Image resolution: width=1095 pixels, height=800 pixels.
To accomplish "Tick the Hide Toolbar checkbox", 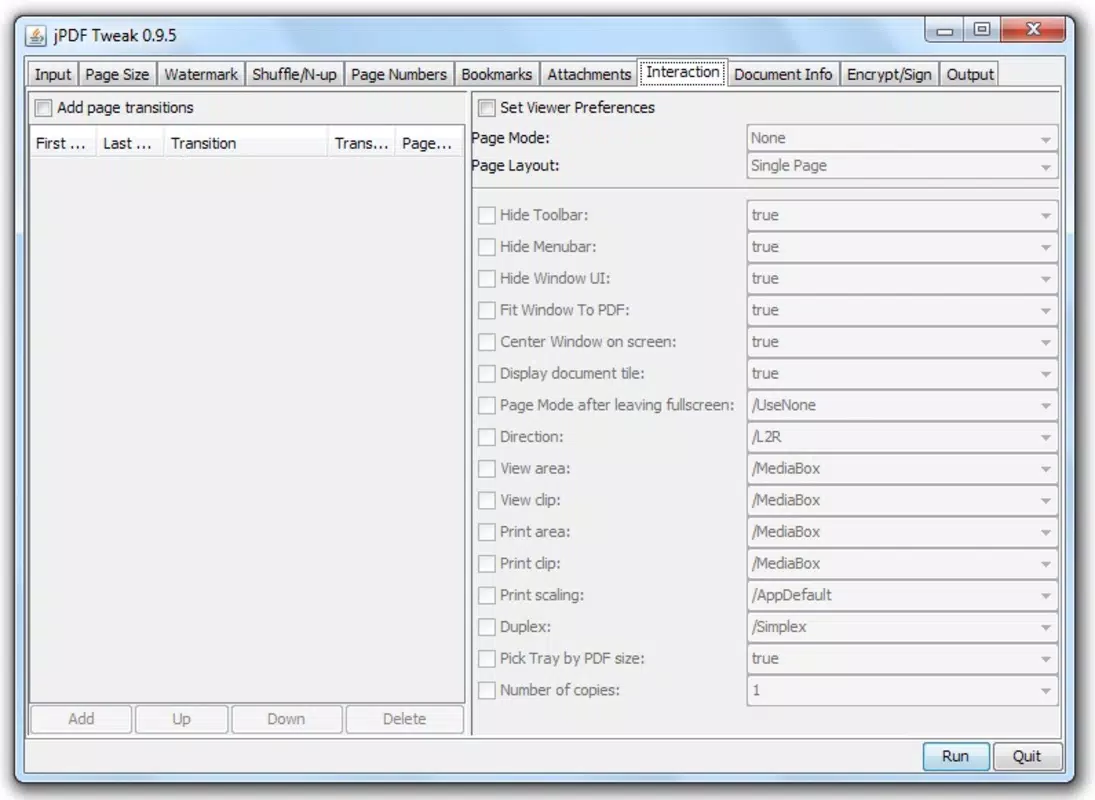I will tap(487, 215).
